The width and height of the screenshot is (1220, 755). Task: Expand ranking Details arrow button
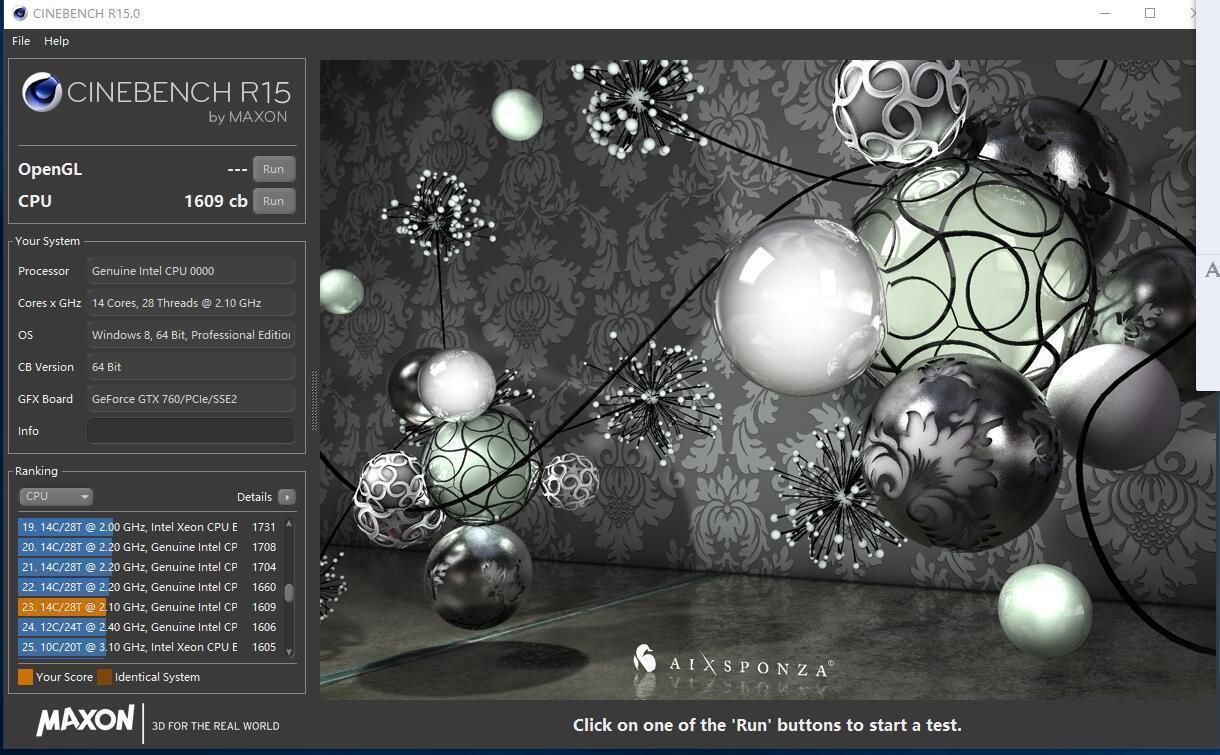click(x=287, y=497)
